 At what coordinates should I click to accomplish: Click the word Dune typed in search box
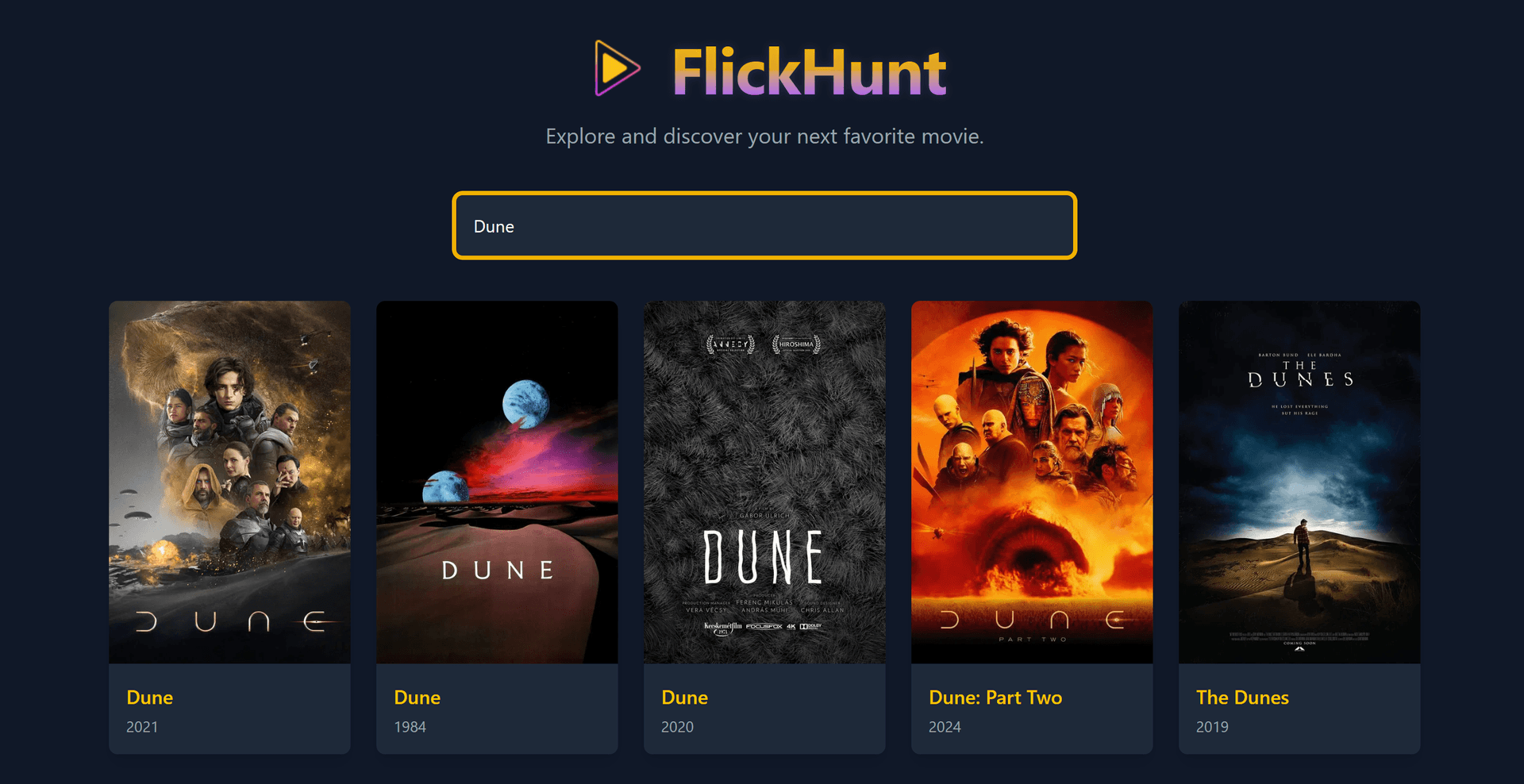(x=494, y=227)
